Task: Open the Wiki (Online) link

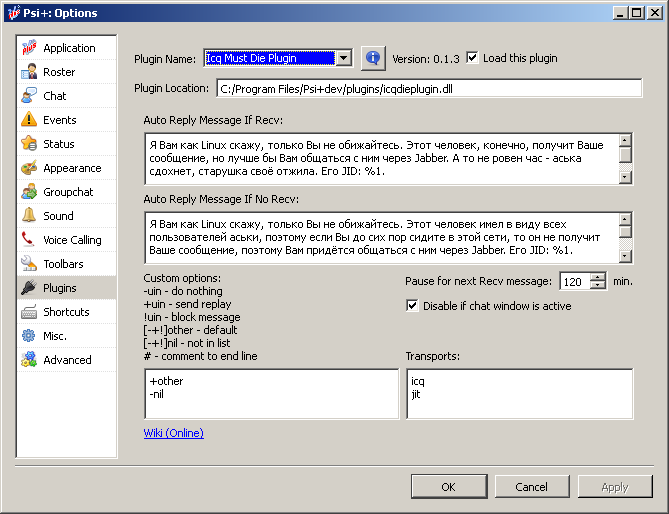Action: coord(174,433)
